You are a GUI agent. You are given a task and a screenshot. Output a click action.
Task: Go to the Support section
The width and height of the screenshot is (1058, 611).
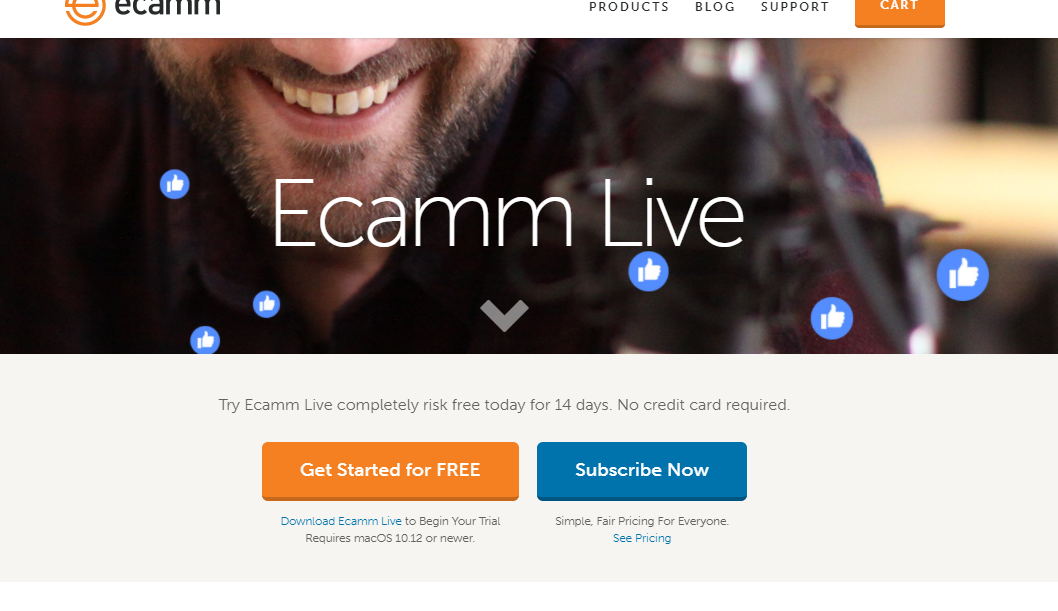[x=795, y=7]
